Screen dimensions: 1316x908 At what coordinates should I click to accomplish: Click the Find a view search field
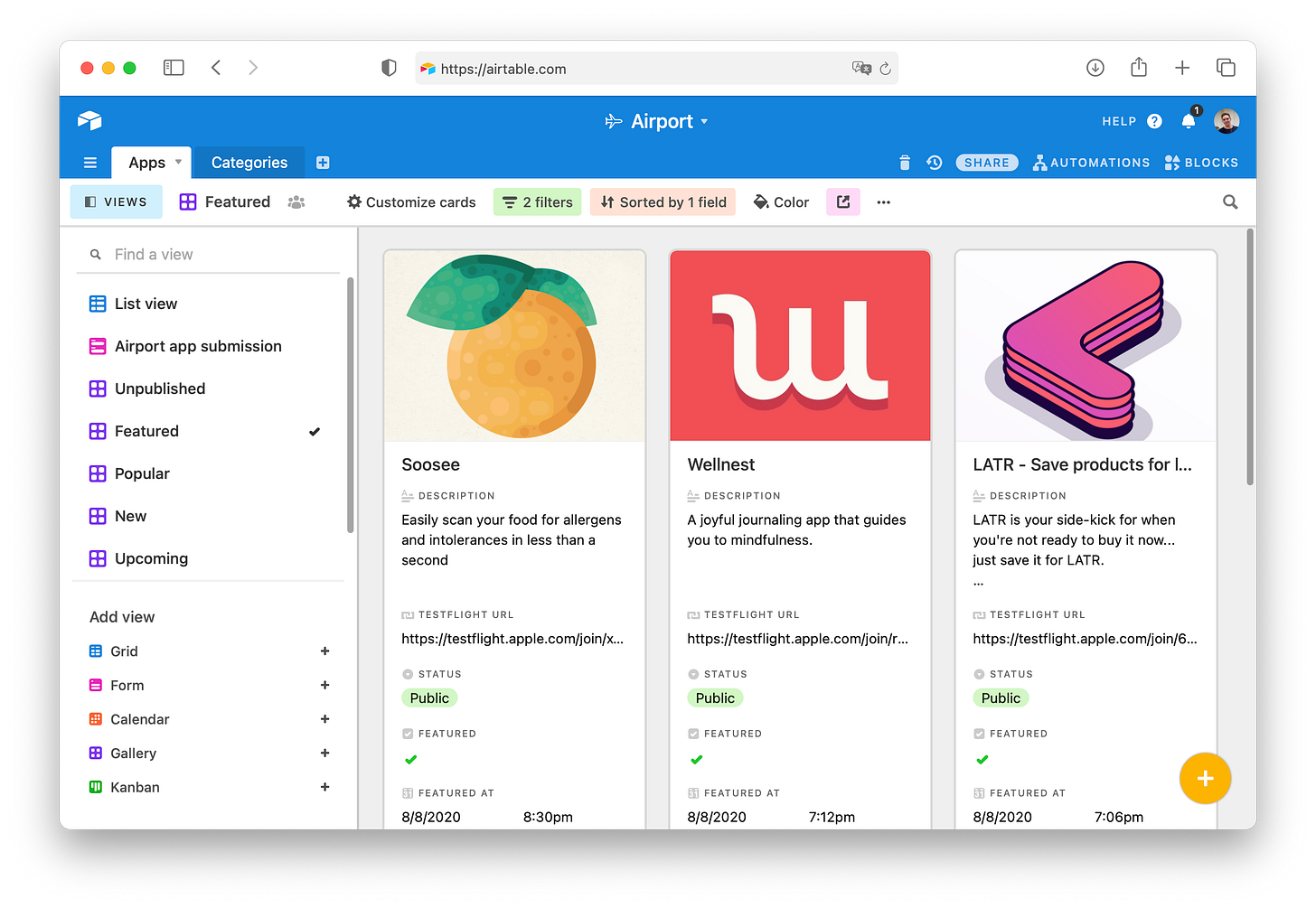click(208, 255)
